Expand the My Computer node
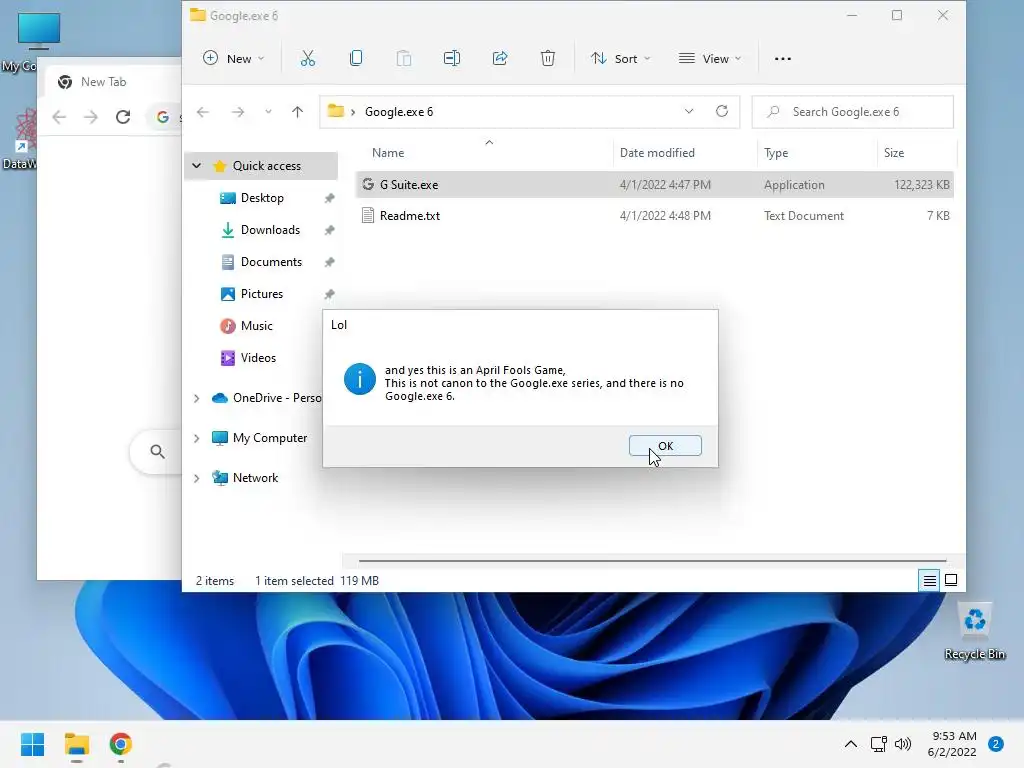 pyautogui.click(x=197, y=438)
